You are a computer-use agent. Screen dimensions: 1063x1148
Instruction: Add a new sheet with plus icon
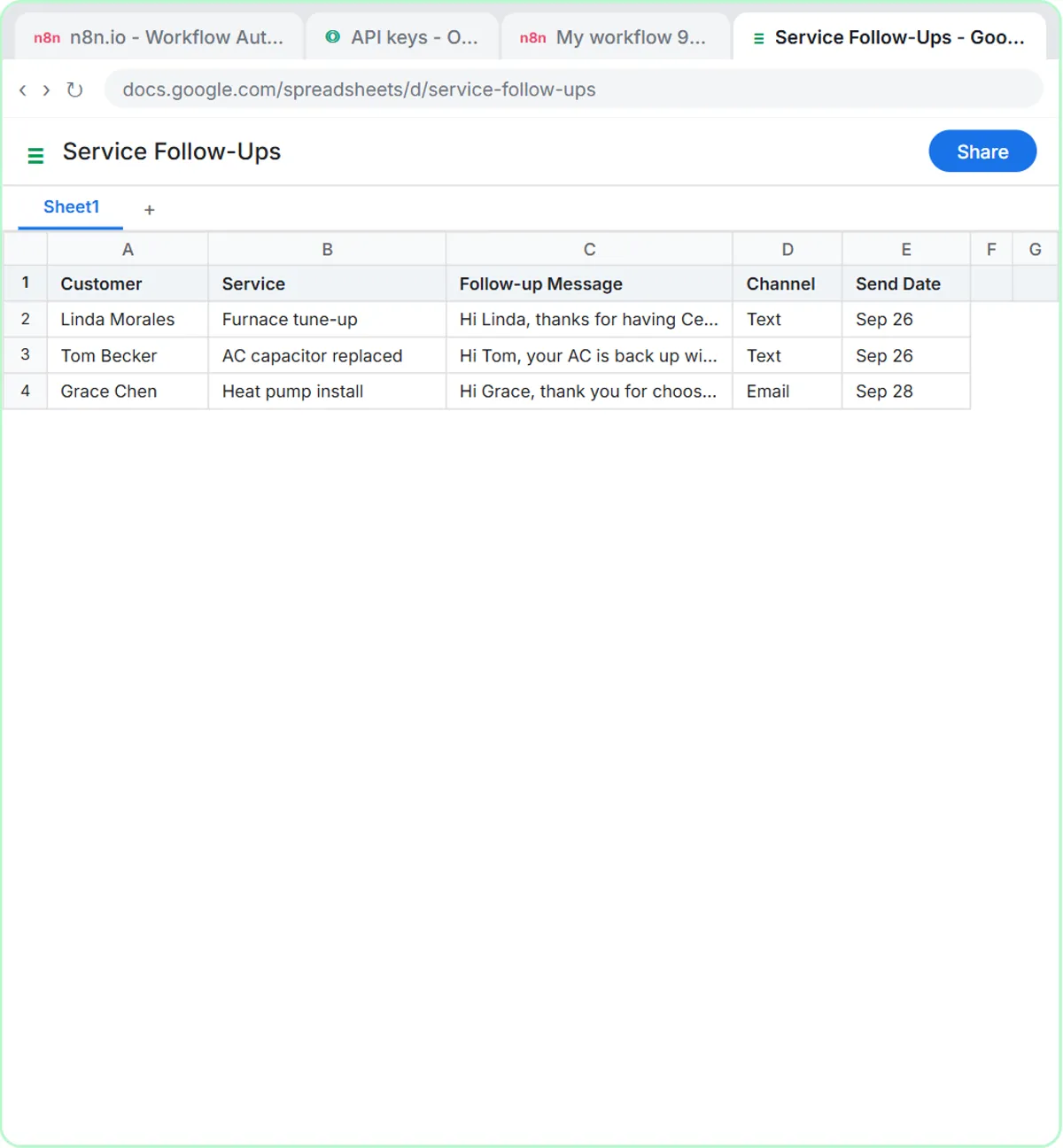pyautogui.click(x=150, y=210)
